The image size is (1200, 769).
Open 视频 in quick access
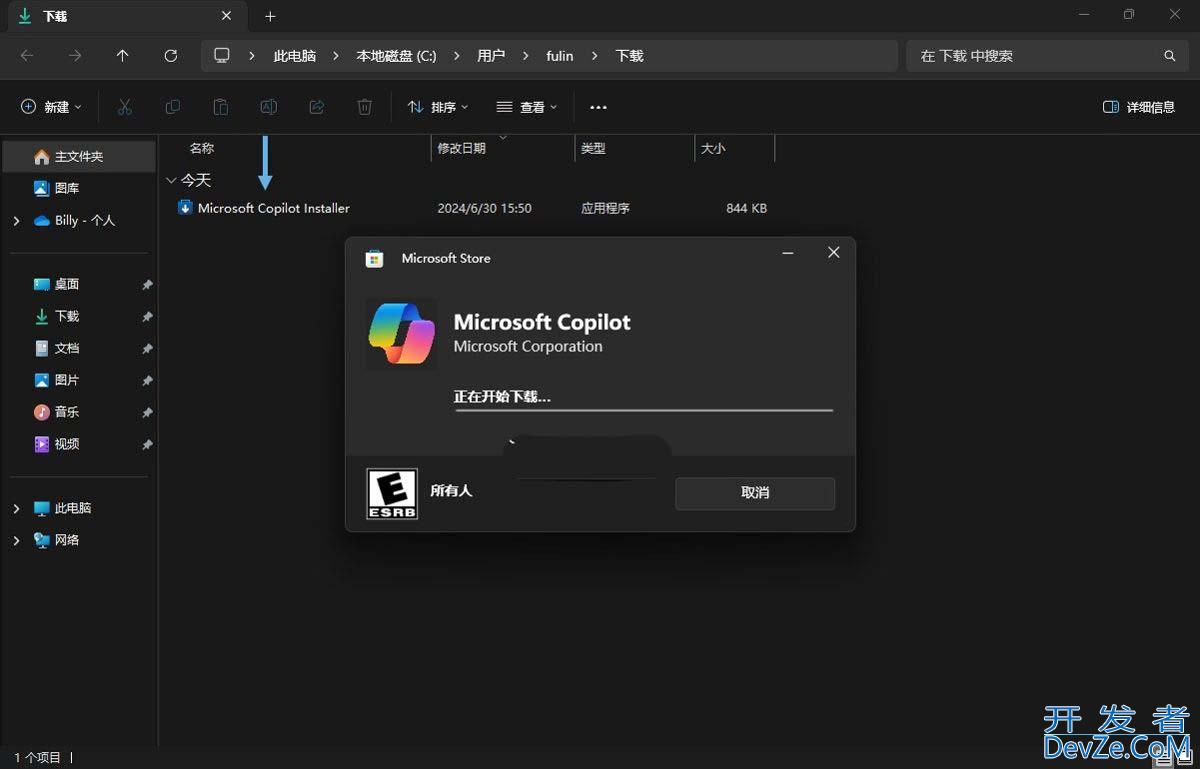[x=67, y=445]
